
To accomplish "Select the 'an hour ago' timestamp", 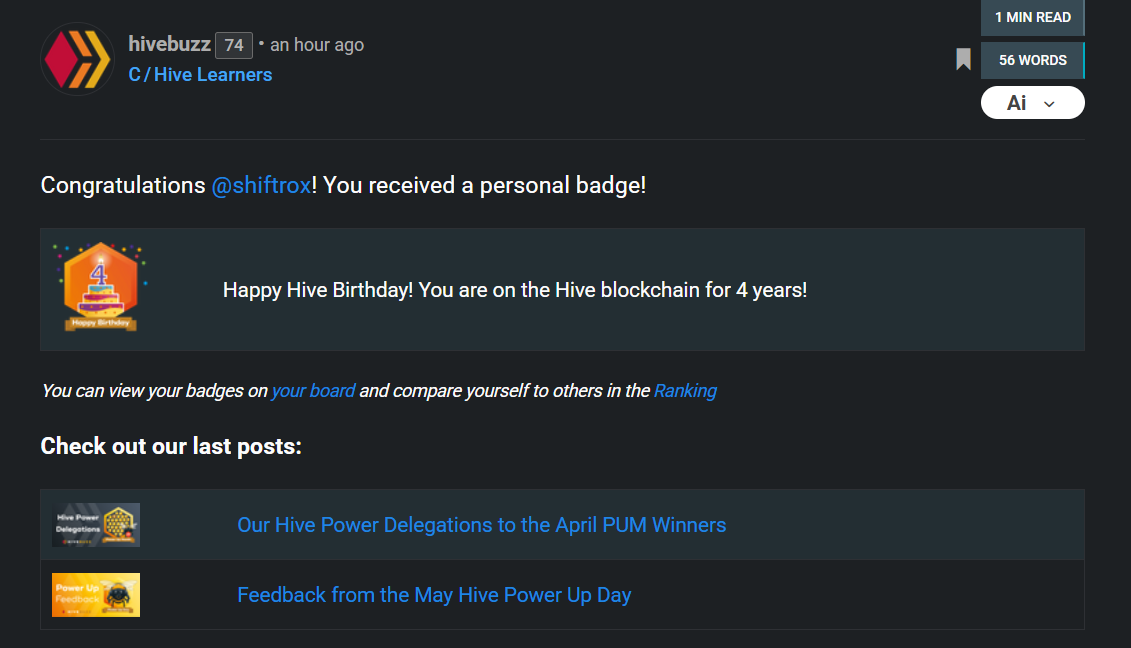I will click(317, 45).
